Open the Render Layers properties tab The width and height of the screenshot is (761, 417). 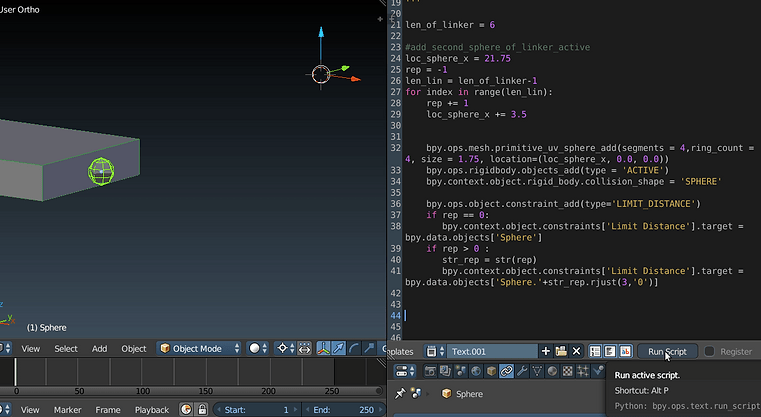pos(445,372)
